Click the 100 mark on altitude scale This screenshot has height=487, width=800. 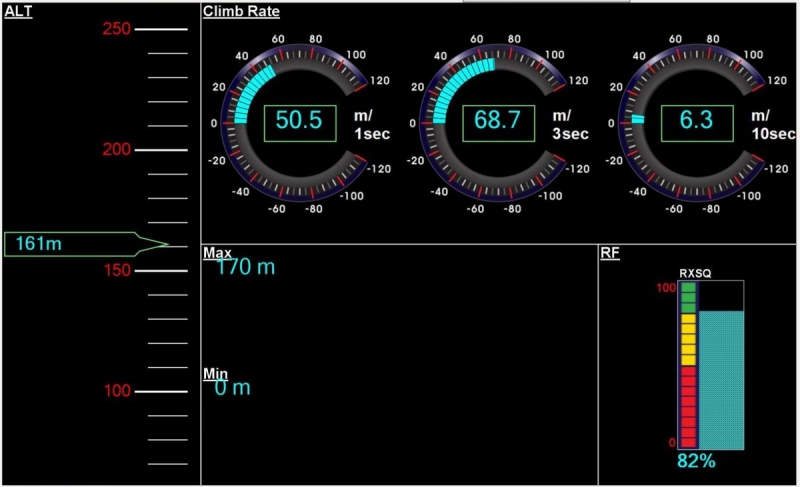click(116, 391)
